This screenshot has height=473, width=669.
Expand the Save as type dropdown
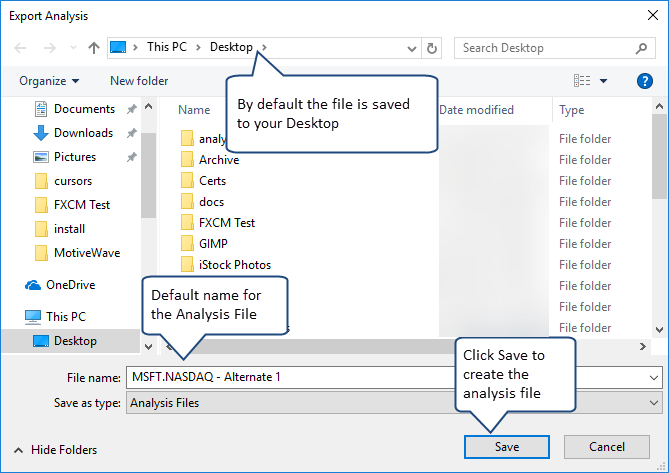(654, 403)
